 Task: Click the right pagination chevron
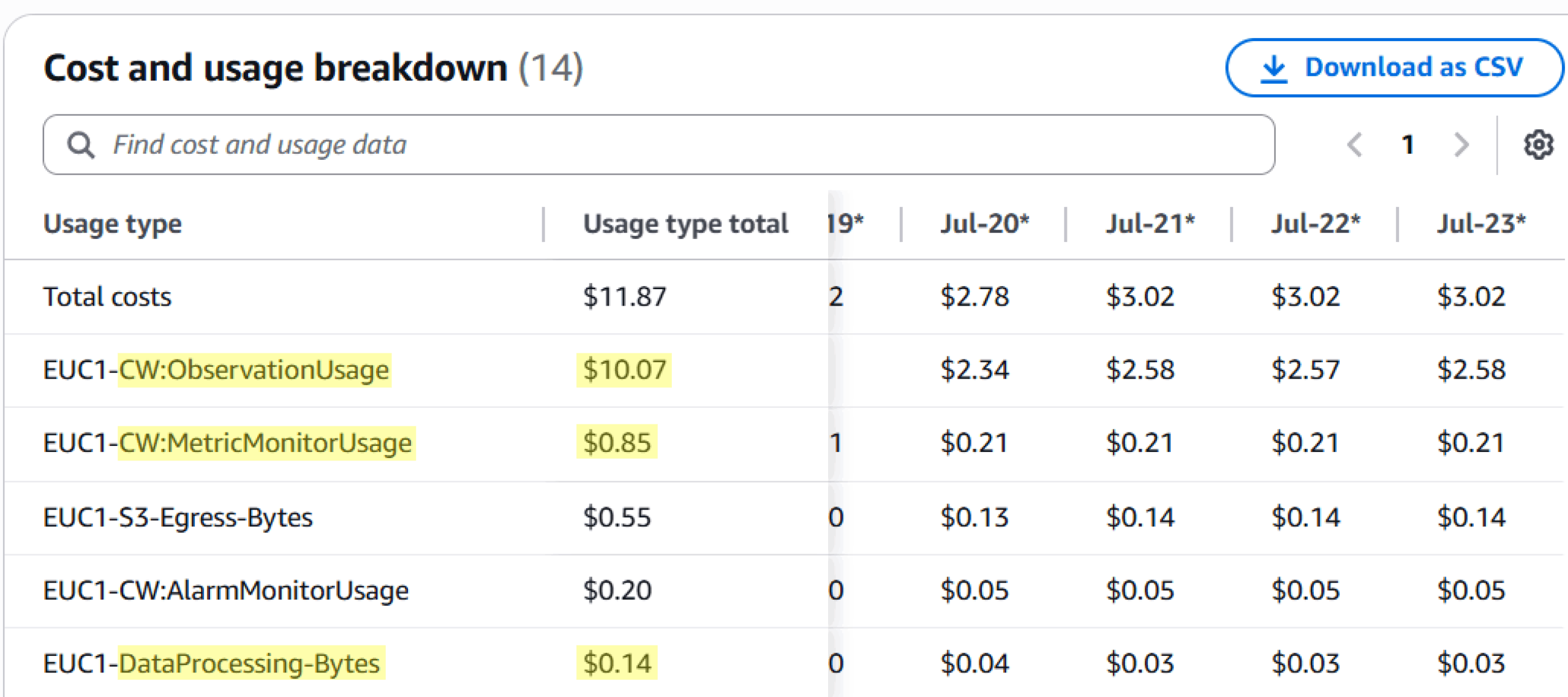coord(1461,145)
